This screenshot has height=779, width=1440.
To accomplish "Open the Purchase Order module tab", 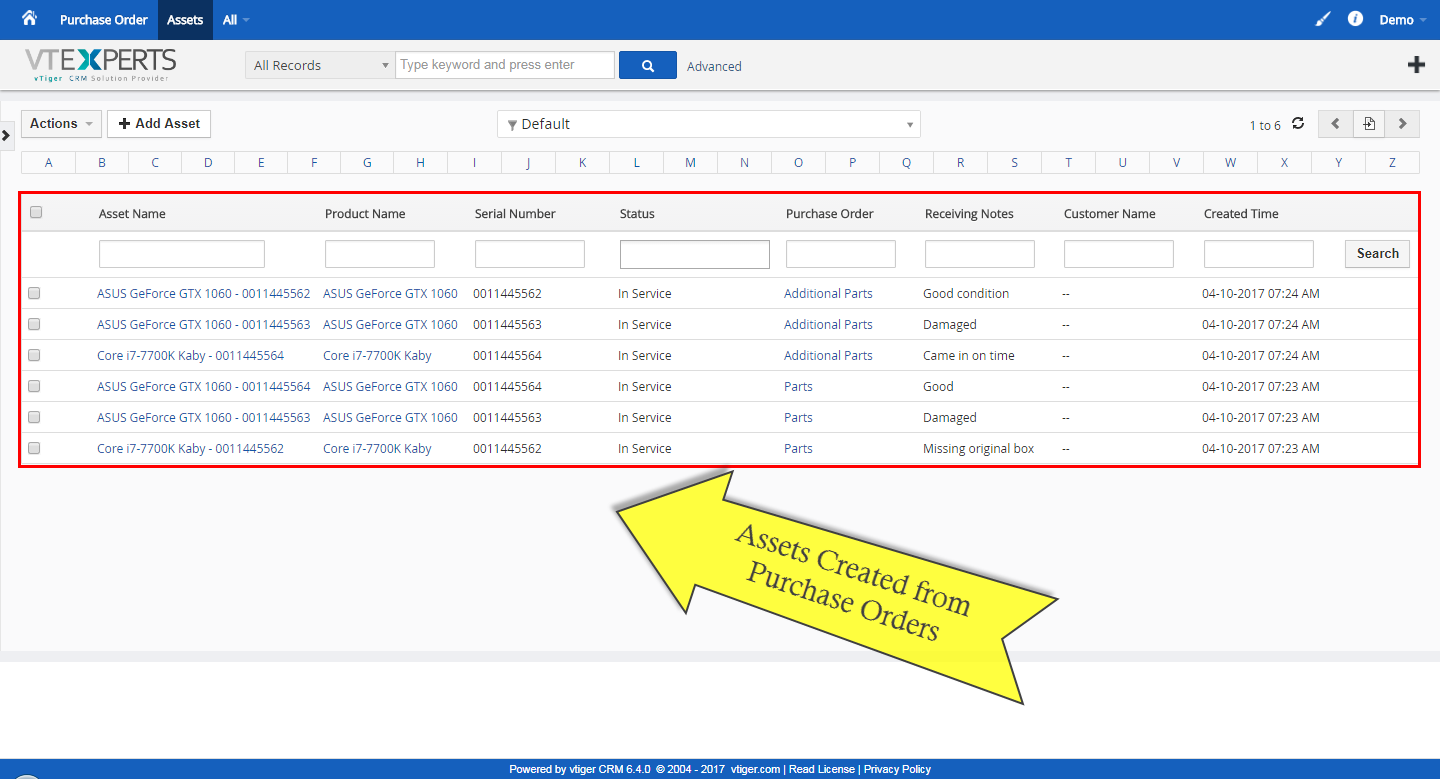I will (104, 20).
